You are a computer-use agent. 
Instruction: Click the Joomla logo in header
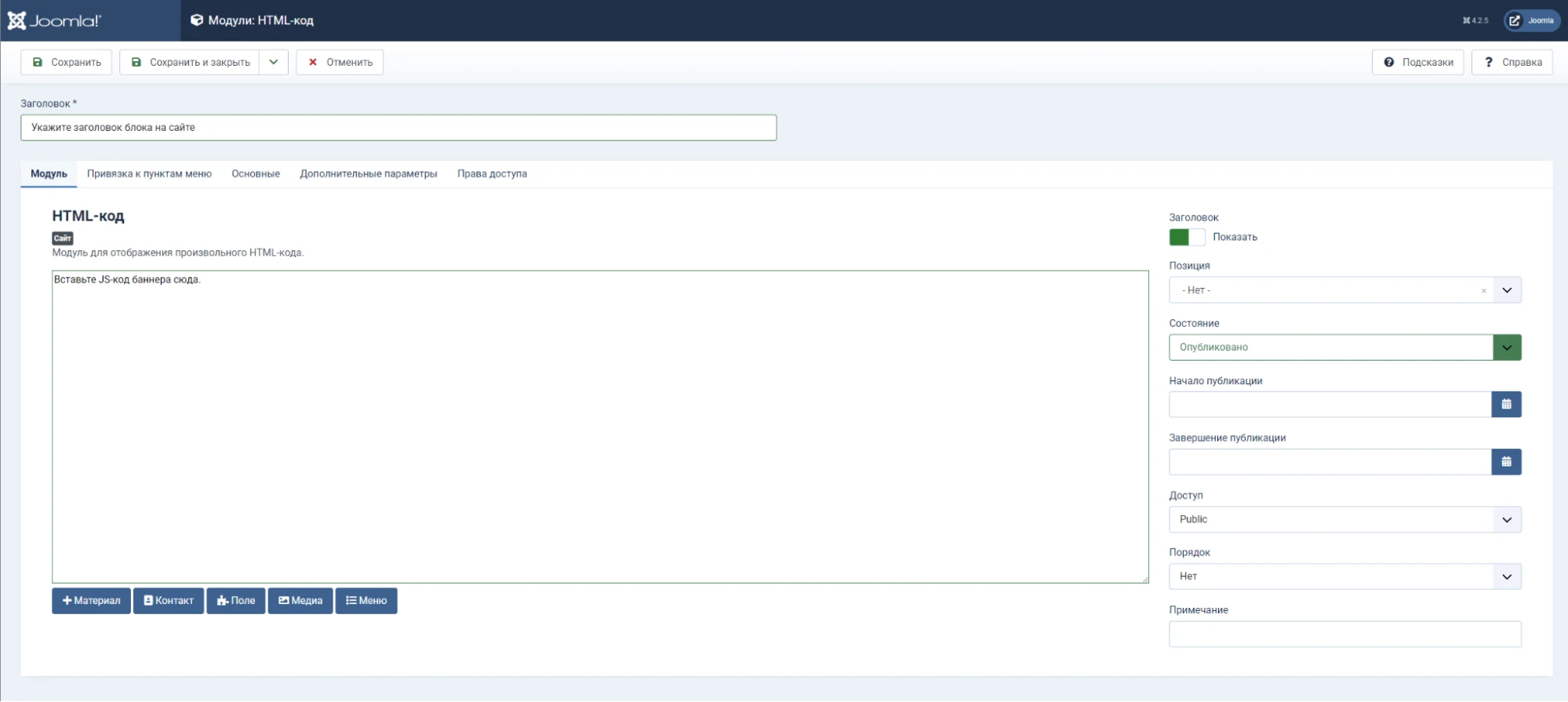pyautogui.click(x=55, y=20)
